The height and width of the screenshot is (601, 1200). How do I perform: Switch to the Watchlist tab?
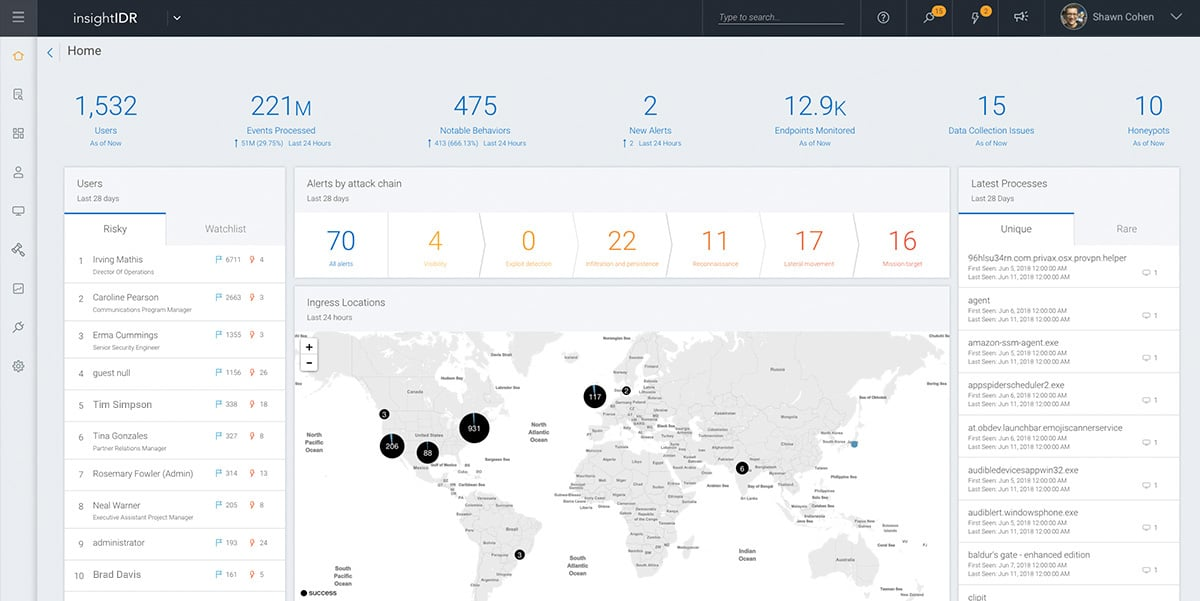click(224, 228)
